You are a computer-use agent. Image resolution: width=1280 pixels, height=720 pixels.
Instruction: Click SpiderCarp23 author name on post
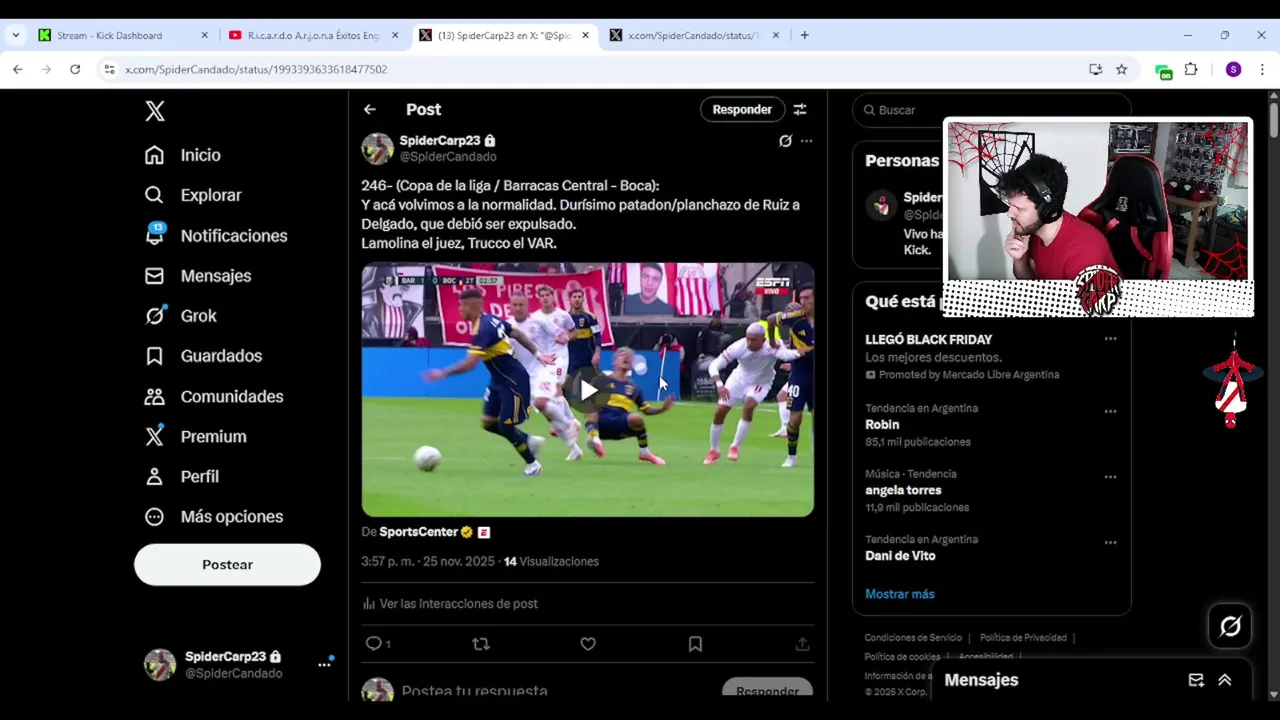pyautogui.click(x=440, y=140)
